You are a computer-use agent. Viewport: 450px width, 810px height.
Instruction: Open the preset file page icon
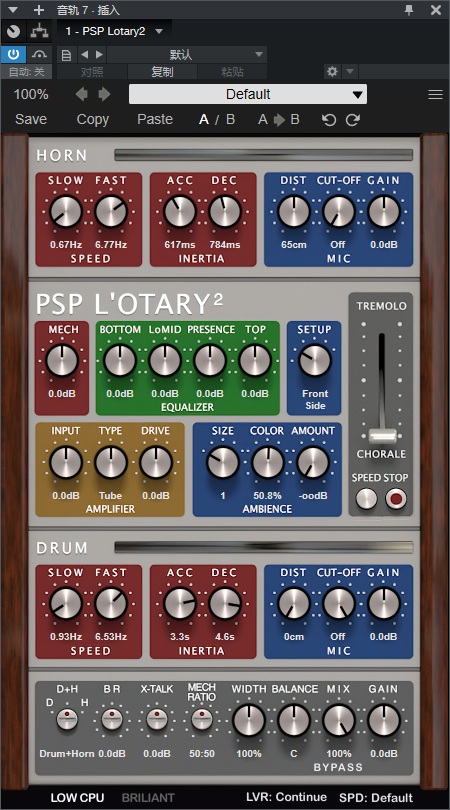pyautogui.click(x=66, y=55)
